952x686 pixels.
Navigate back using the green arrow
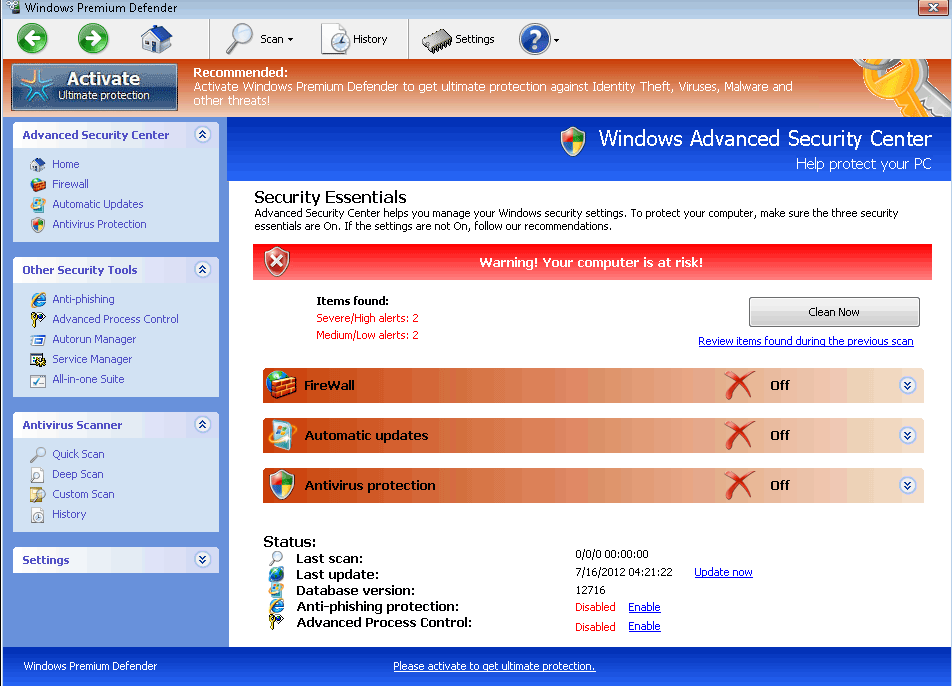[x=32, y=39]
